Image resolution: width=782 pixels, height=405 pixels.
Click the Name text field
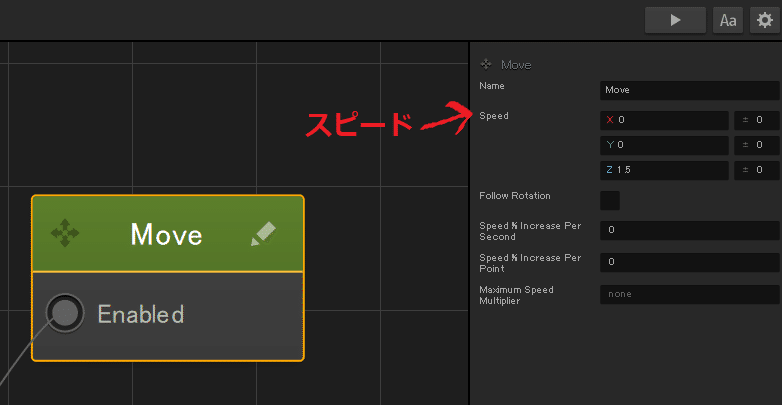(x=689, y=90)
